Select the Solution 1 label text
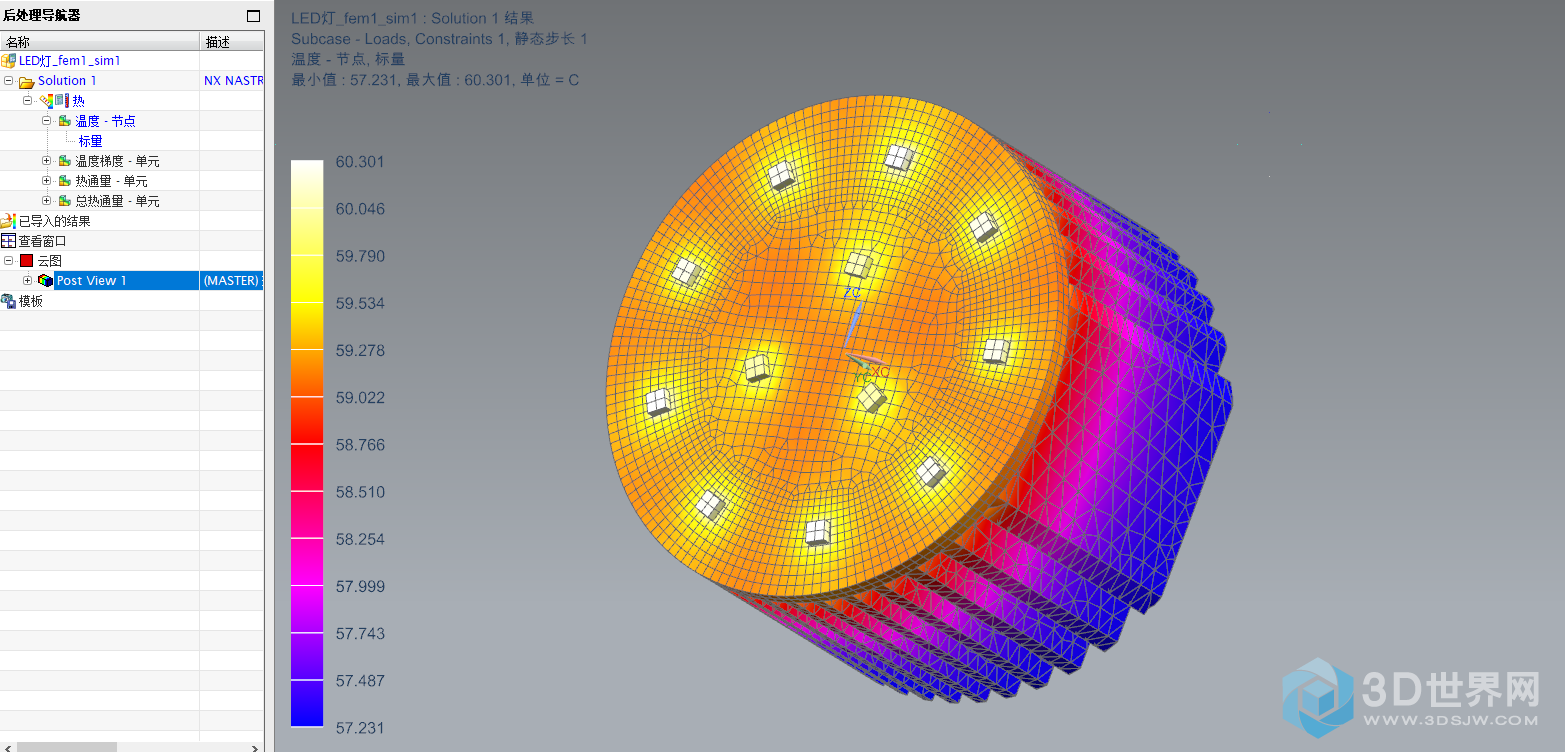 (67, 81)
